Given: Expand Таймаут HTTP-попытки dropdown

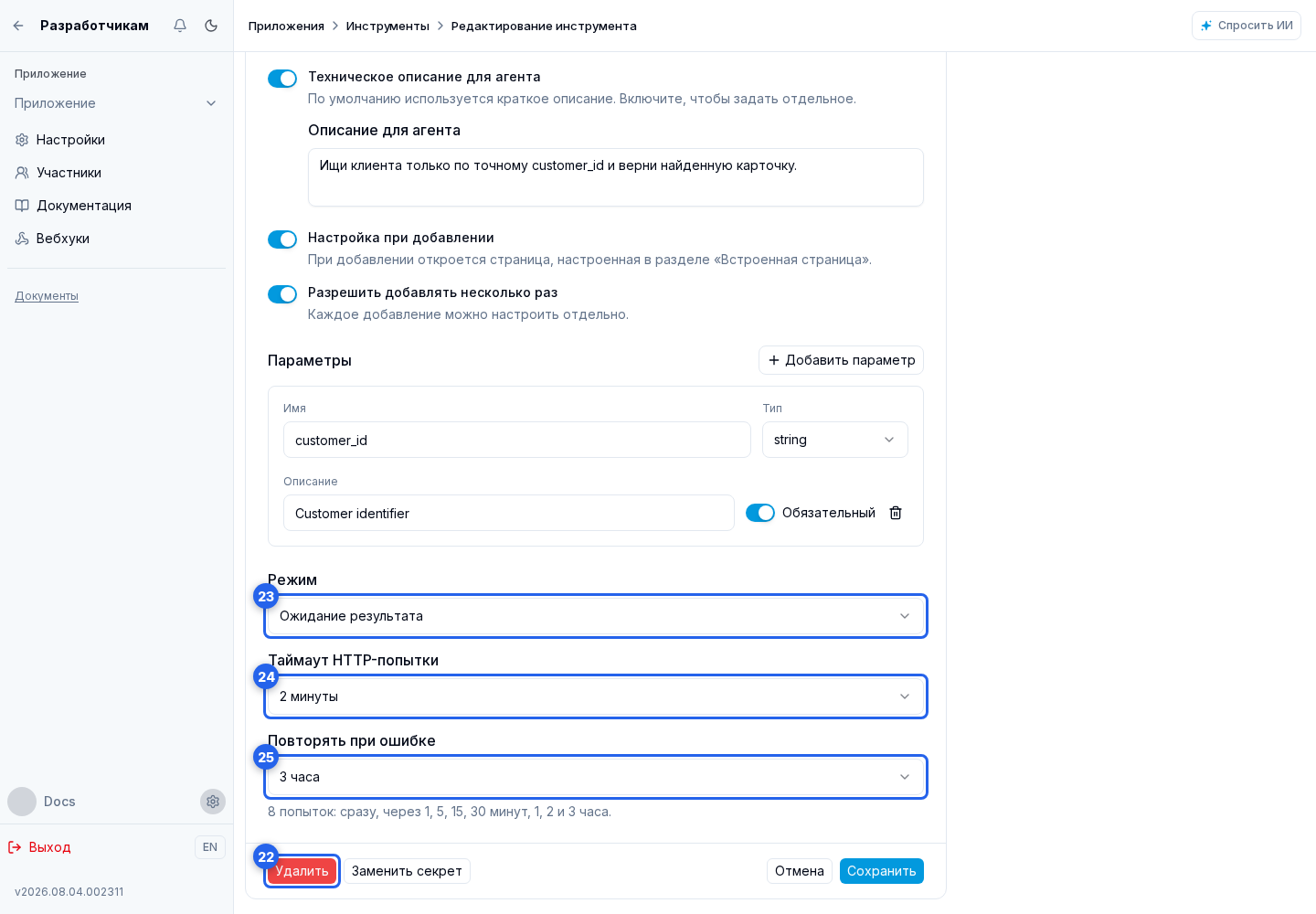Looking at the screenshot, I should [x=596, y=696].
